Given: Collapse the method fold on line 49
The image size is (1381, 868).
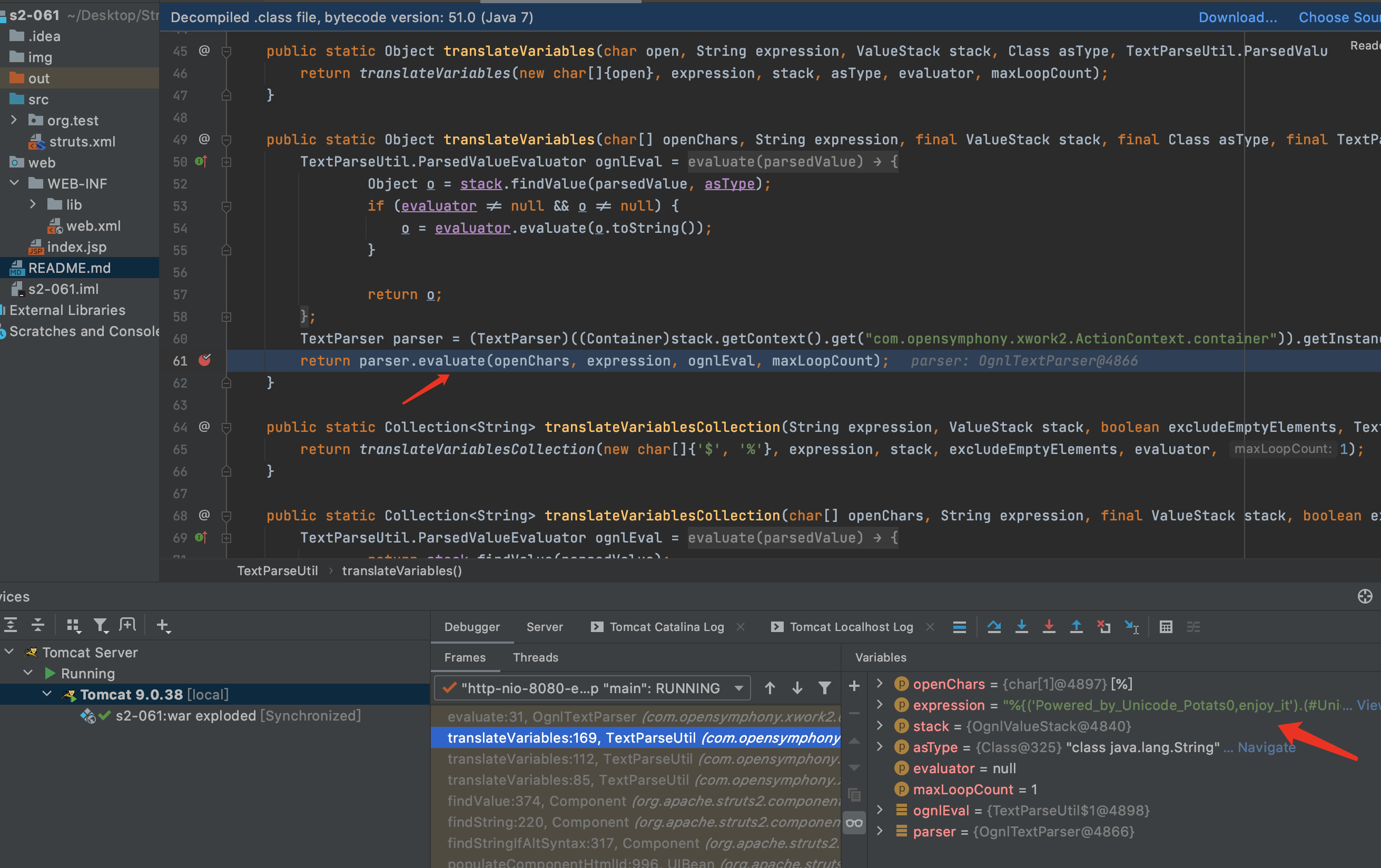Looking at the screenshot, I should [226, 140].
